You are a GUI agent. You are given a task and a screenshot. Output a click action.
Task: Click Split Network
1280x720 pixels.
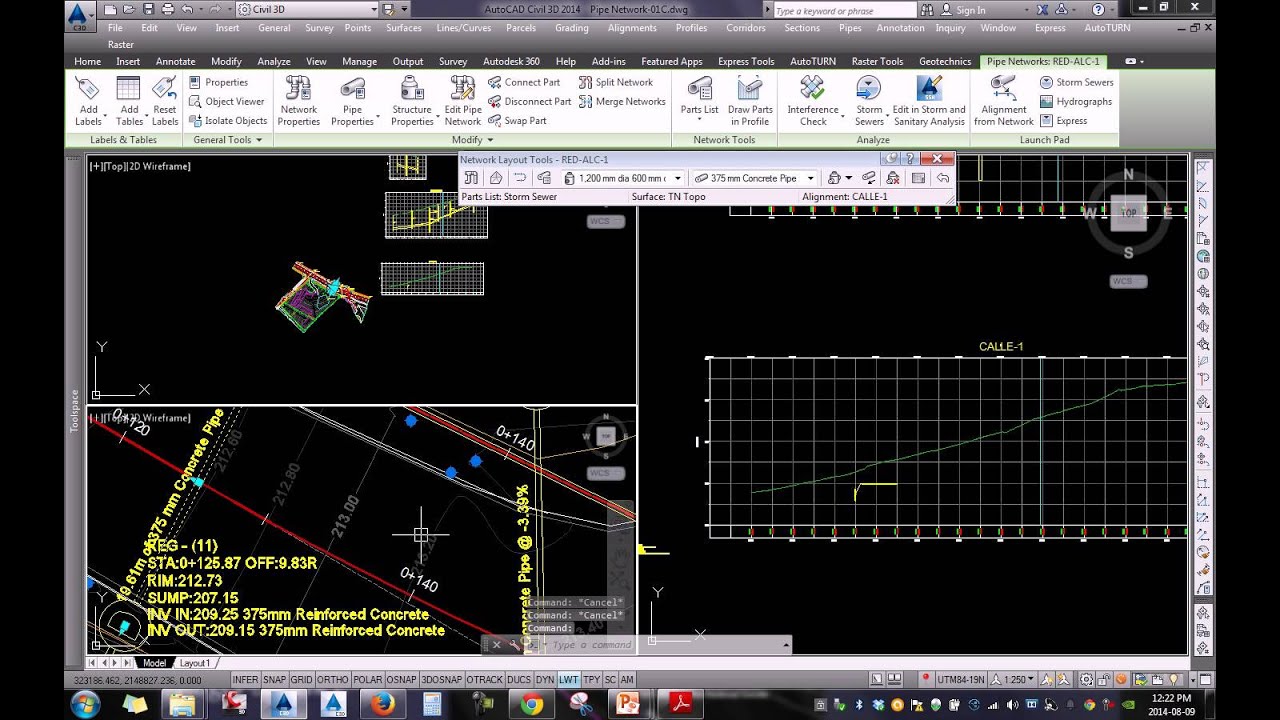[616, 82]
